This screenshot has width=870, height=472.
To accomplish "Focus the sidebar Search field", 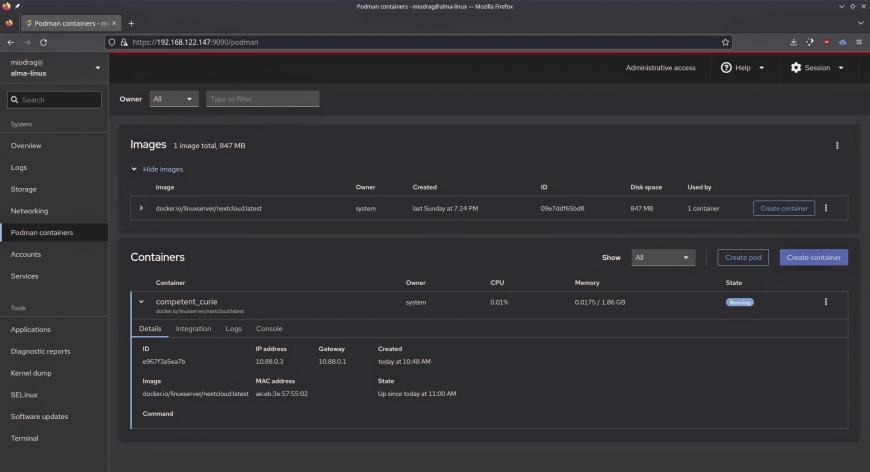I will pos(54,100).
